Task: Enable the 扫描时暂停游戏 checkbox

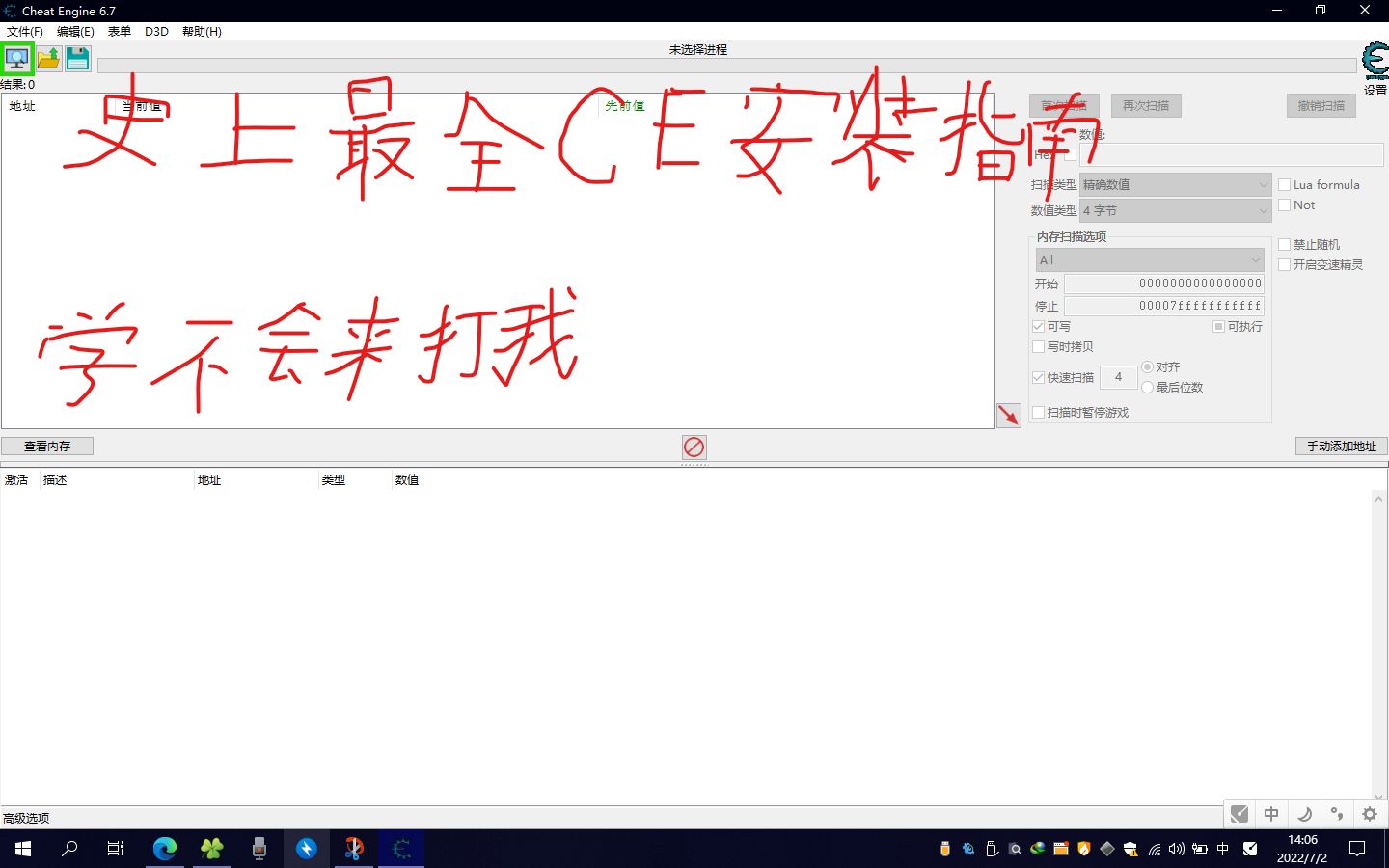Action: pos(1039,412)
